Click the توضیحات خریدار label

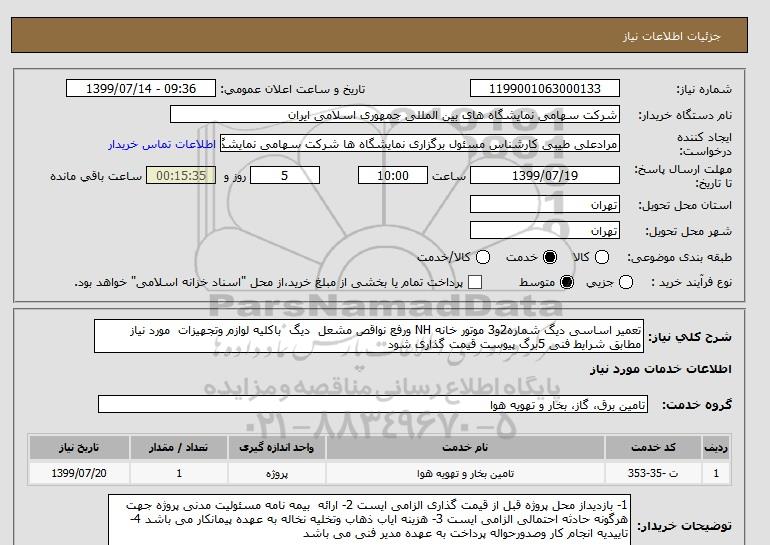685,526
